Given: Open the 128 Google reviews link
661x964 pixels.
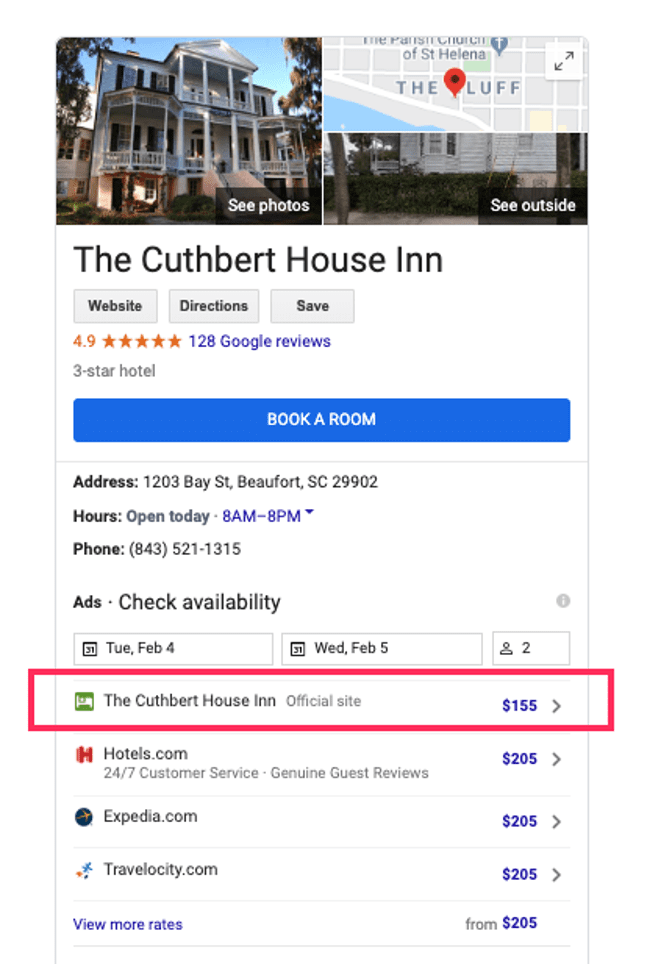Looking at the screenshot, I should click(x=259, y=341).
